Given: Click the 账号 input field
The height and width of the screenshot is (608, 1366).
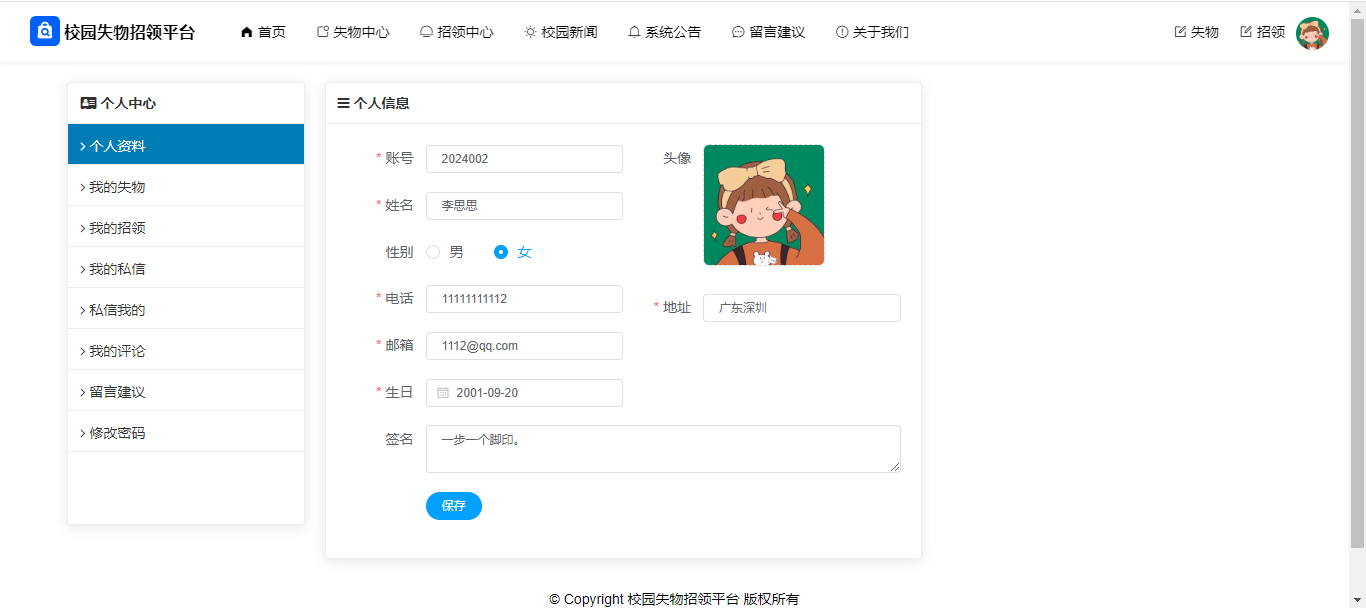Looking at the screenshot, I should pos(524,159).
